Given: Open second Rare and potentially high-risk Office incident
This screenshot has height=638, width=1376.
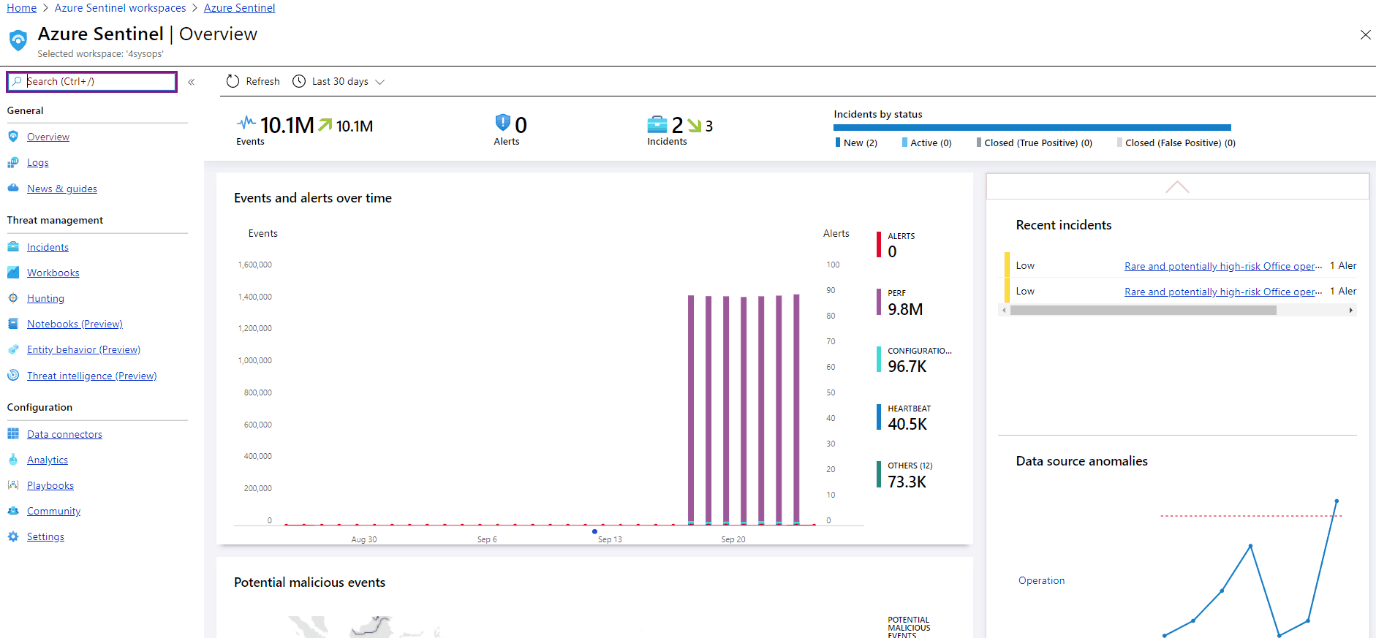Looking at the screenshot, I should [x=1223, y=292].
